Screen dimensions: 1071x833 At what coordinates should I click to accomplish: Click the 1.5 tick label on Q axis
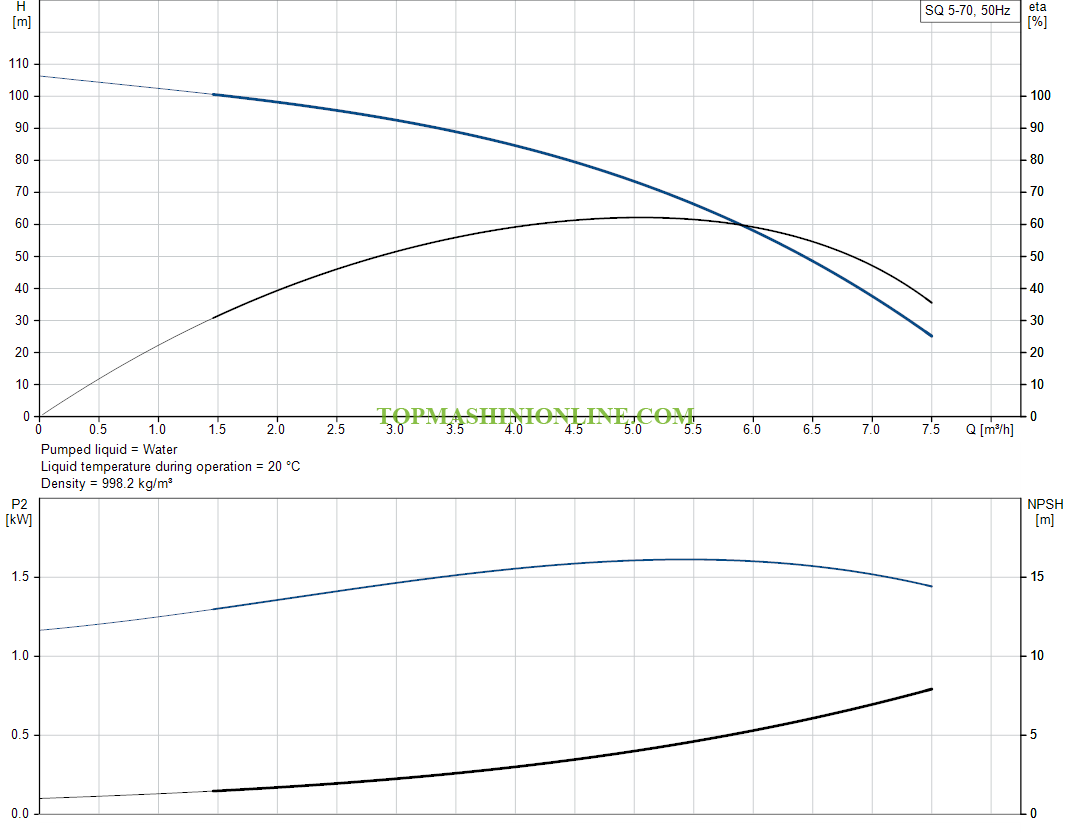217,429
